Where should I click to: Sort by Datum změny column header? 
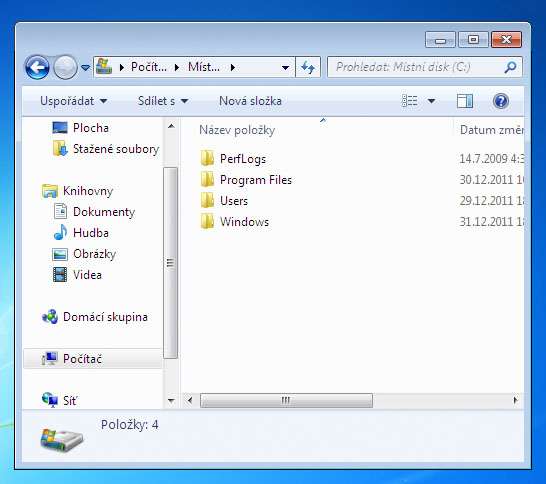click(492, 130)
